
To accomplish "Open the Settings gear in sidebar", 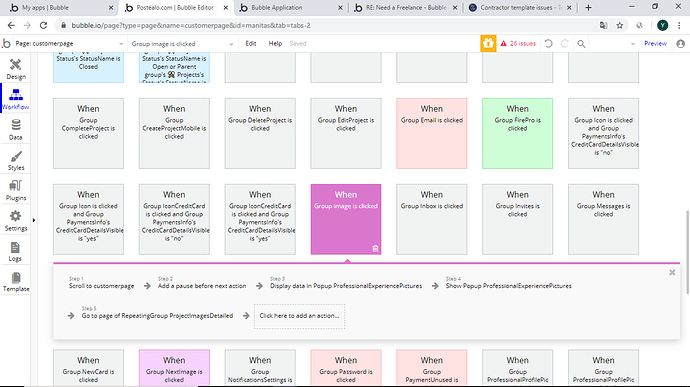I will coord(15,216).
